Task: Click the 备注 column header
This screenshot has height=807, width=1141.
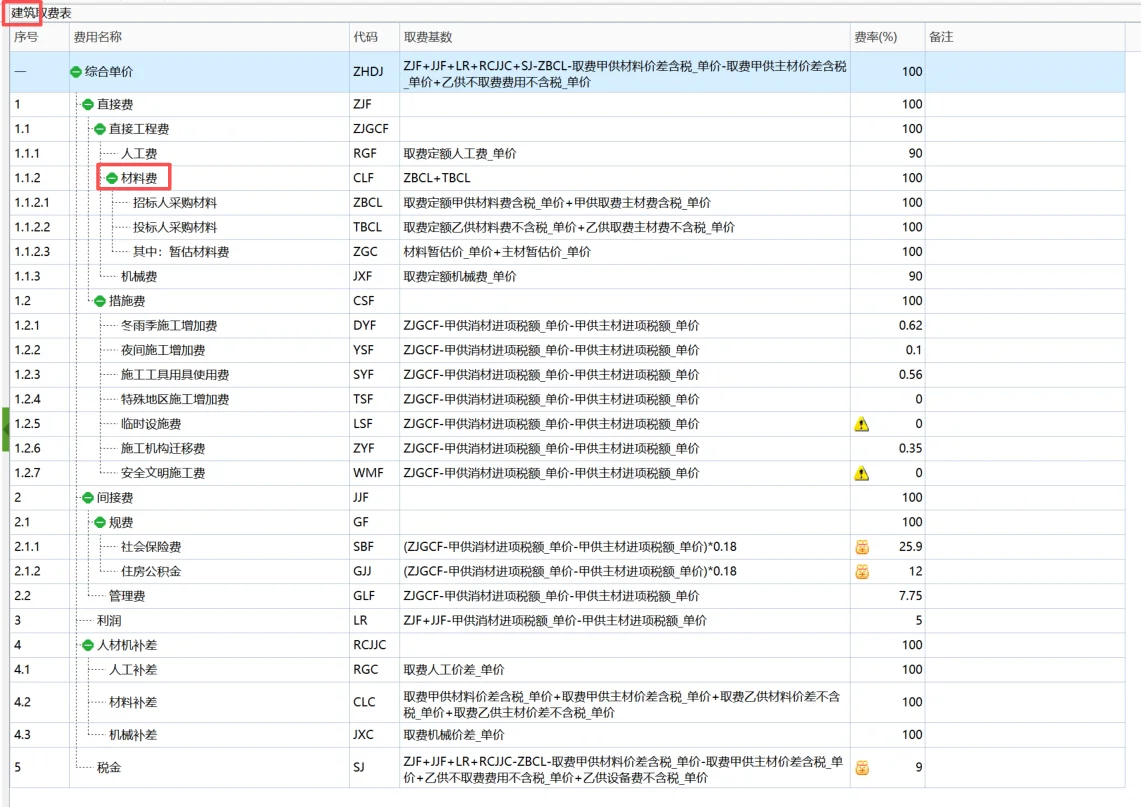Action: point(1025,36)
